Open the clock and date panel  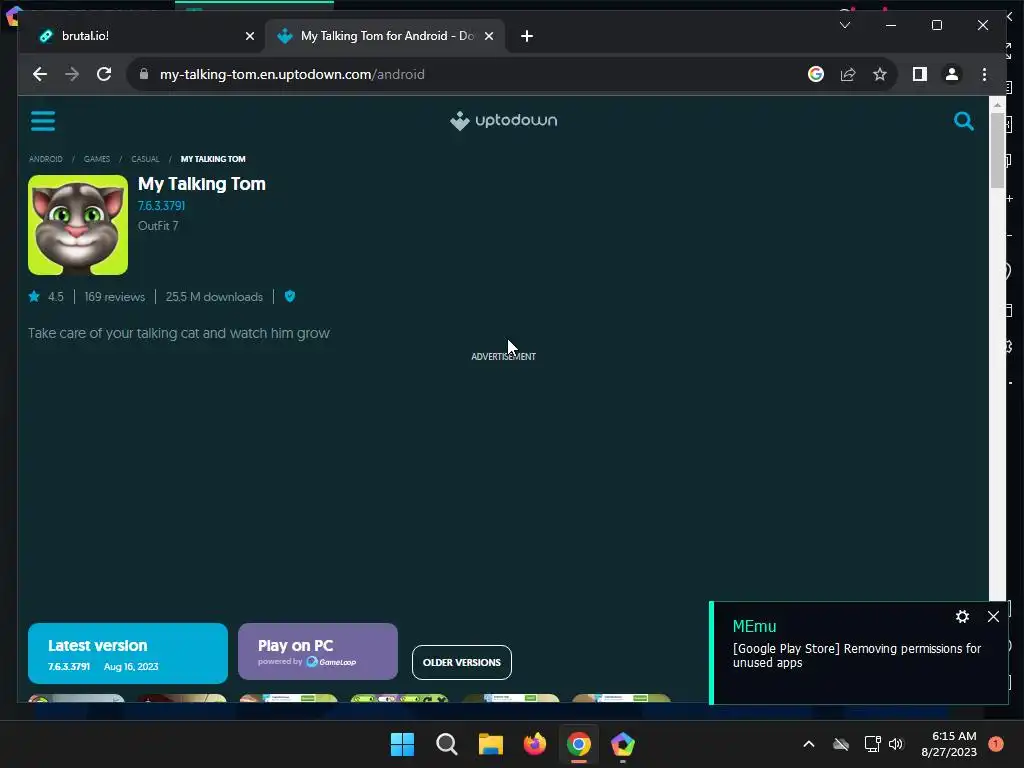948,744
